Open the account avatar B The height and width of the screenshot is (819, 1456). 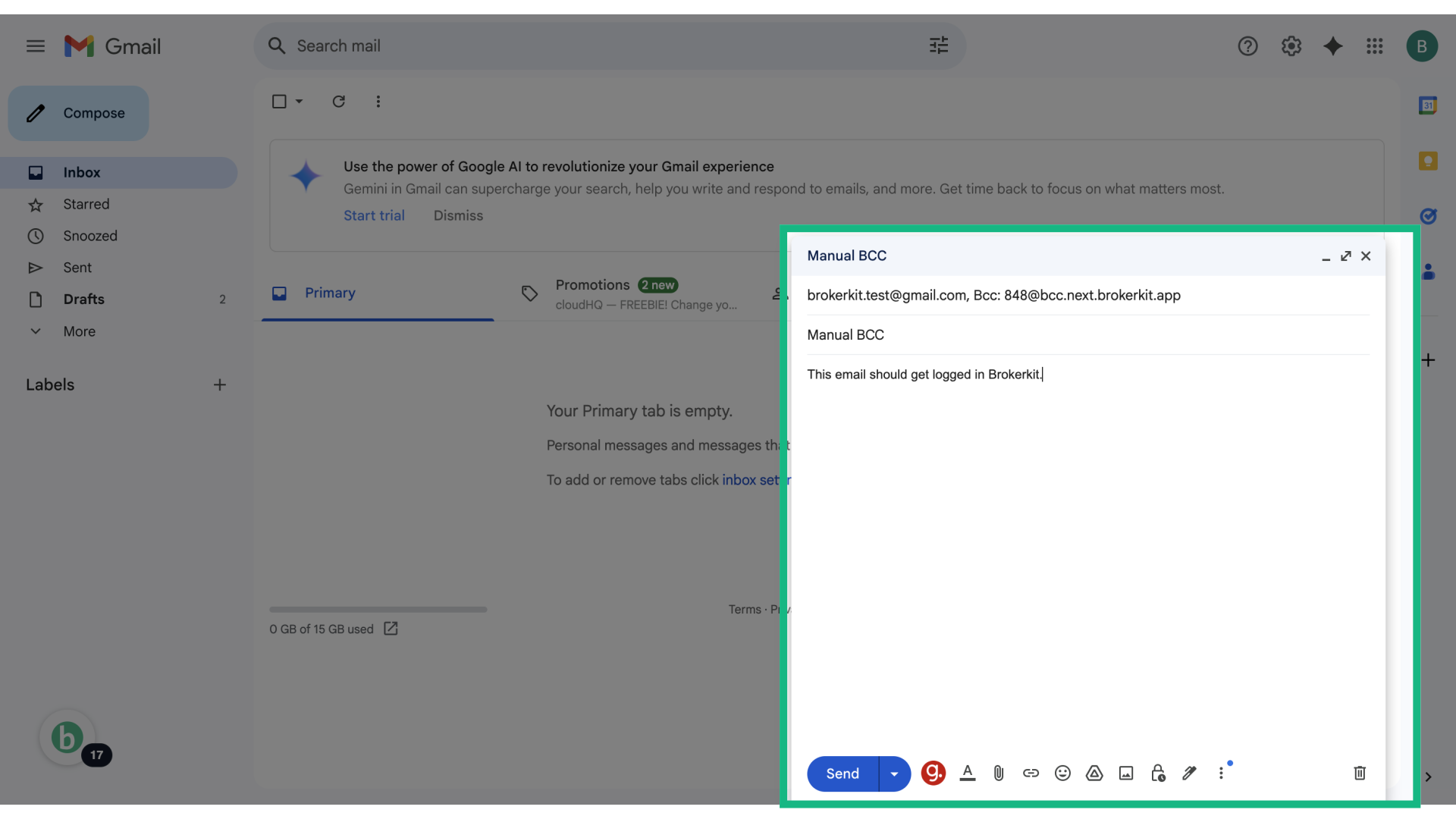pyautogui.click(x=1422, y=46)
